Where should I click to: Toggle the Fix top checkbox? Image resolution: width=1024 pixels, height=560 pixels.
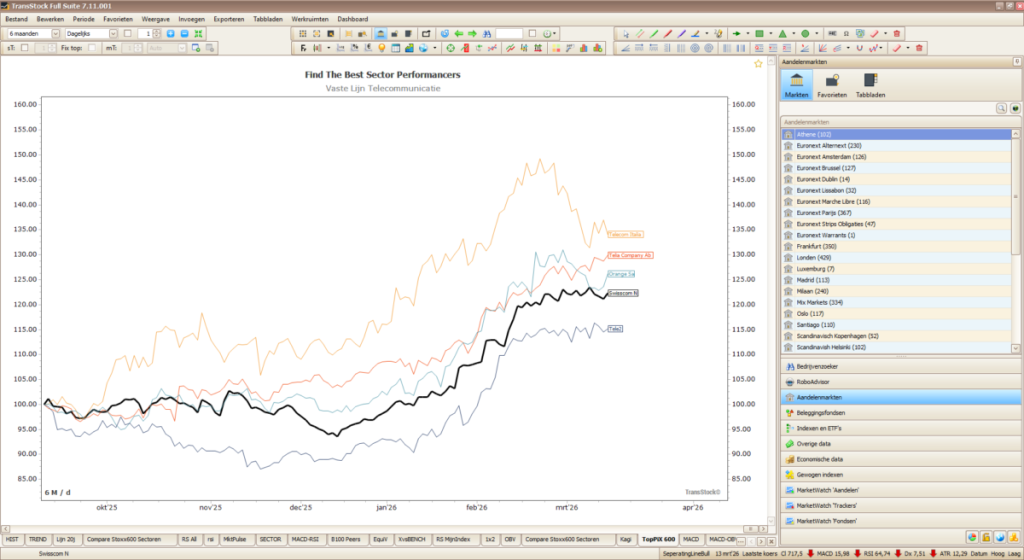click(x=91, y=48)
